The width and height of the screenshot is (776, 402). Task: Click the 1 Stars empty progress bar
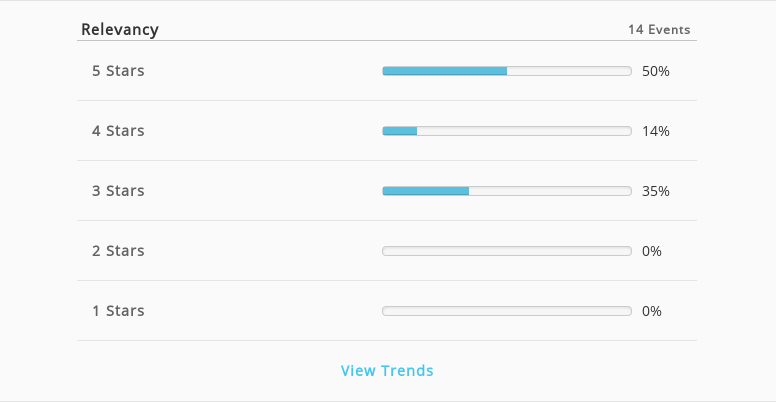coord(507,311)
